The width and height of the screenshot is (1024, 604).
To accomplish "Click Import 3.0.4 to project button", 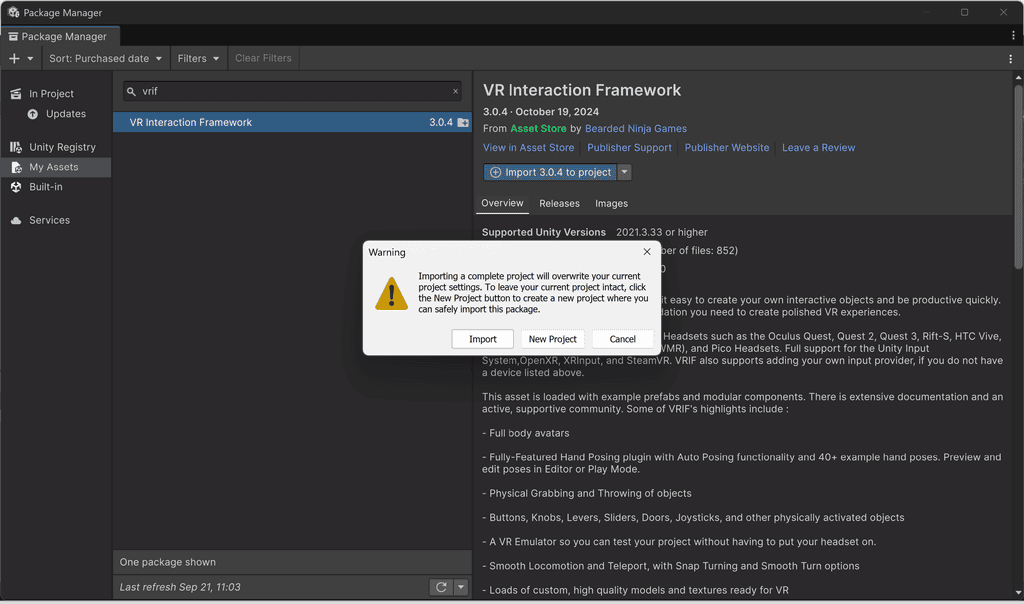I will pyautogui.click(x=551, y=172).
